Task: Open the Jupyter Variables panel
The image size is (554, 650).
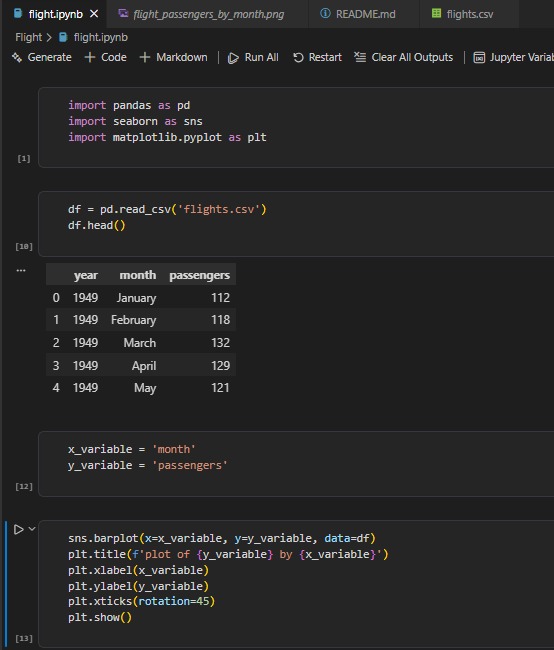Action: pos(513,57)
